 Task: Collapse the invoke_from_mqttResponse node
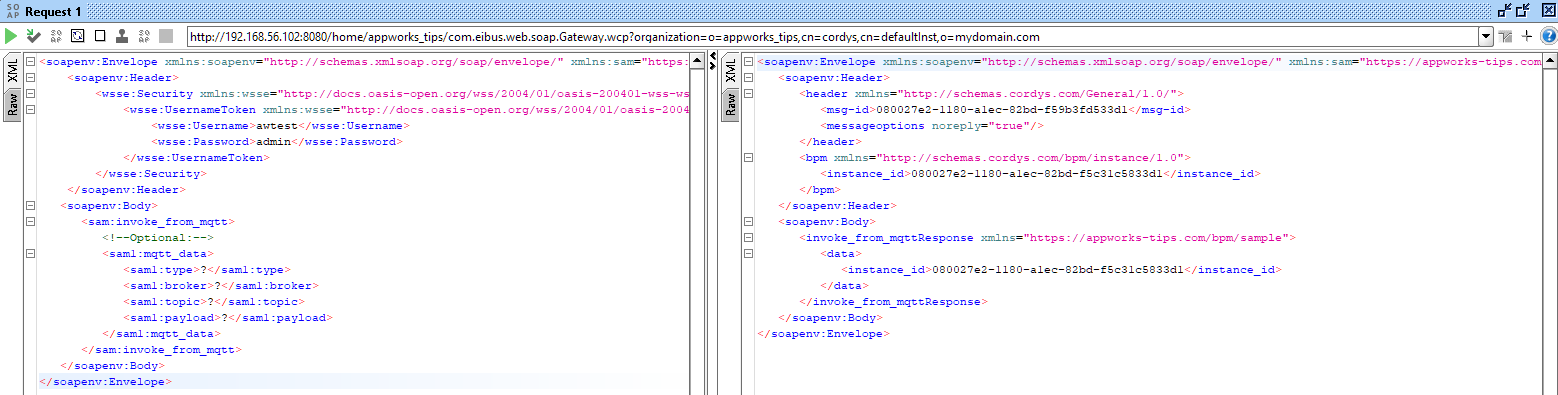[748, 238]
